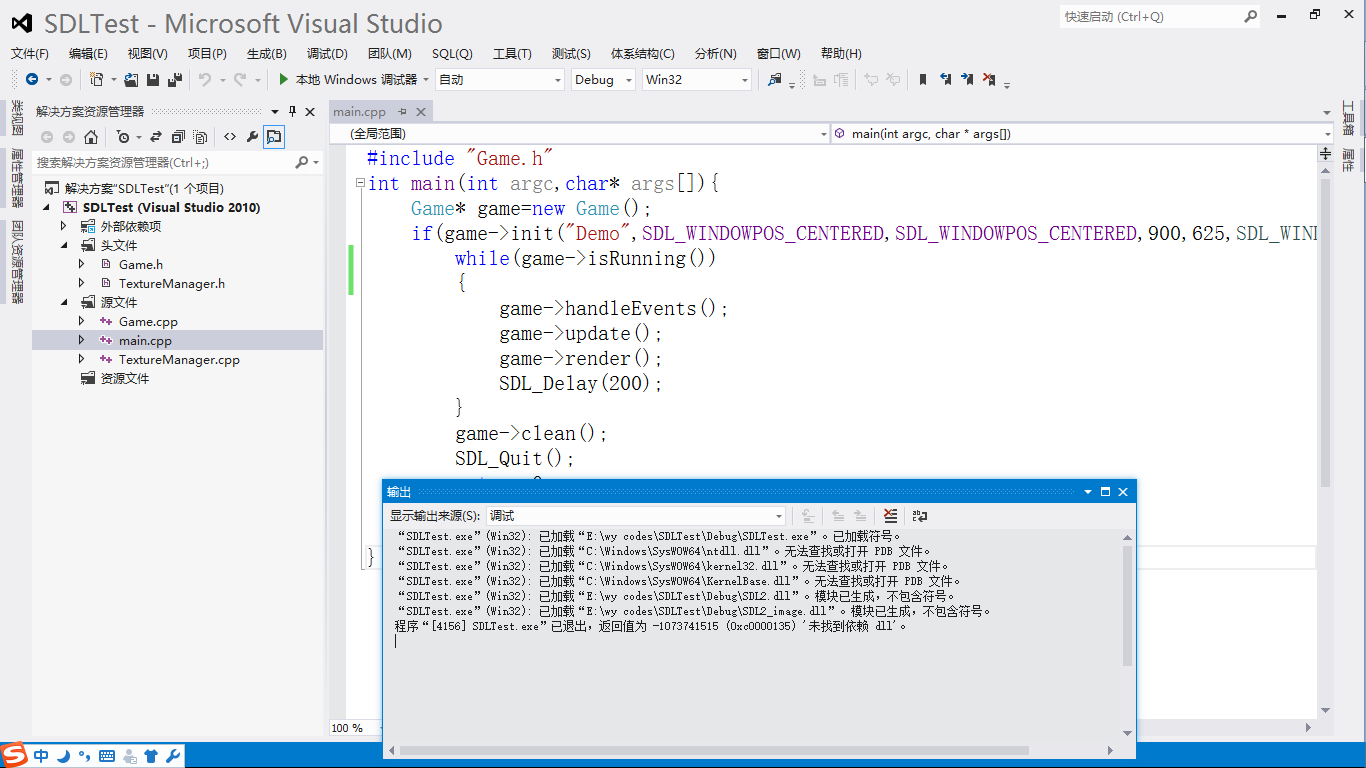This screenshot has width=1366, height=768.
Task: Click the find in files toolbar icon
Action: pos(774,79)
